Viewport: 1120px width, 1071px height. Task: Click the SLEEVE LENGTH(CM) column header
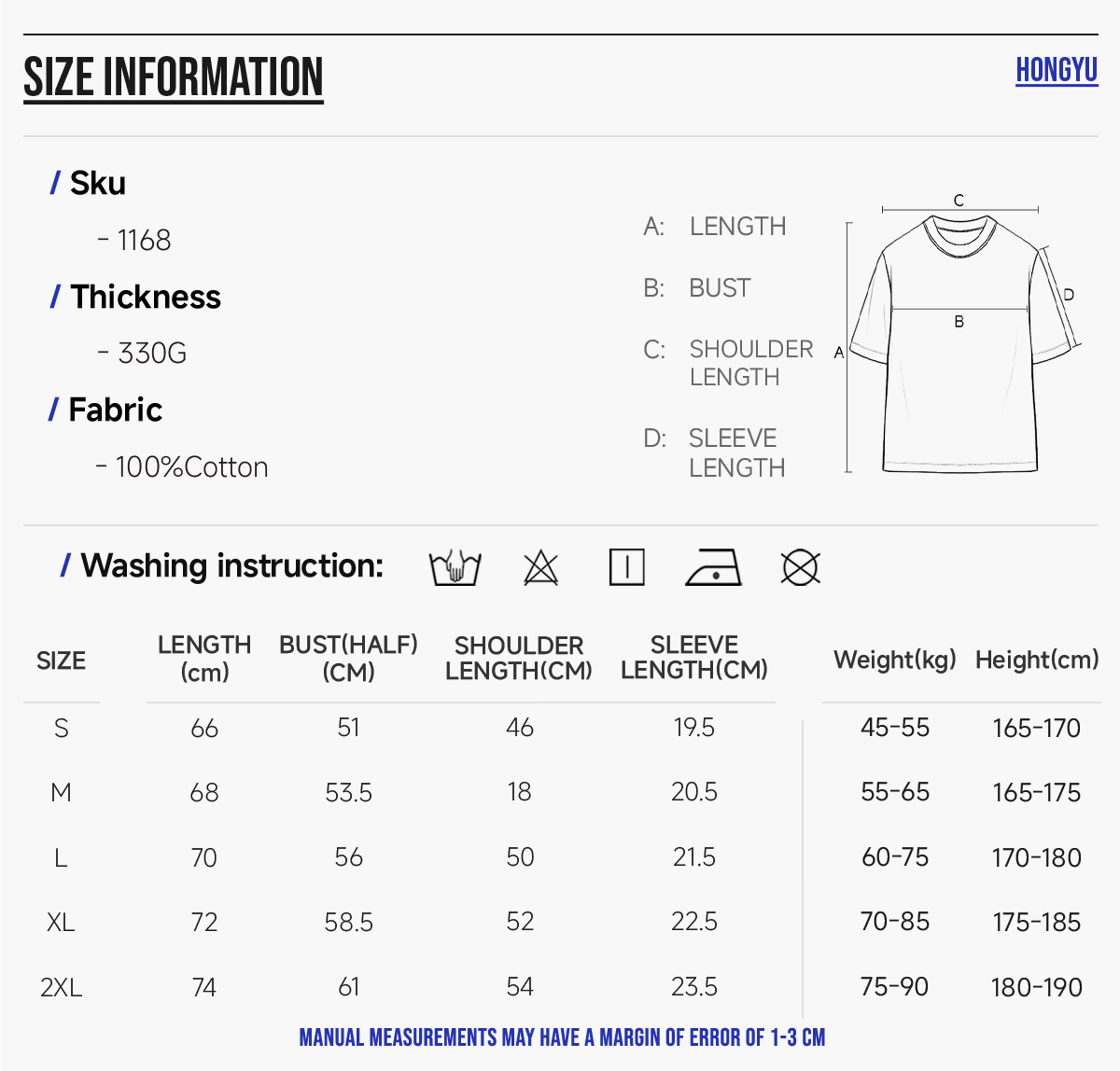tap(694, 657)
